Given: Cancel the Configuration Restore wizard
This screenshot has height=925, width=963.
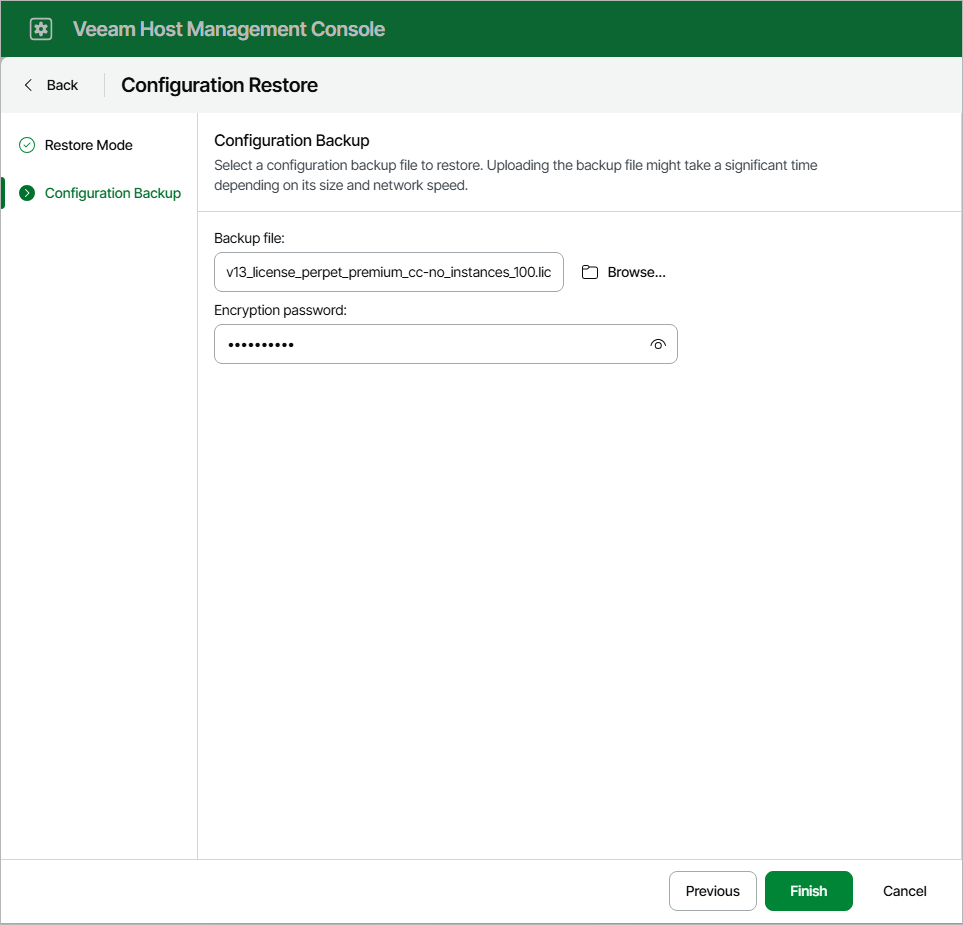Looking at the screenshot, I should [903, 890].
